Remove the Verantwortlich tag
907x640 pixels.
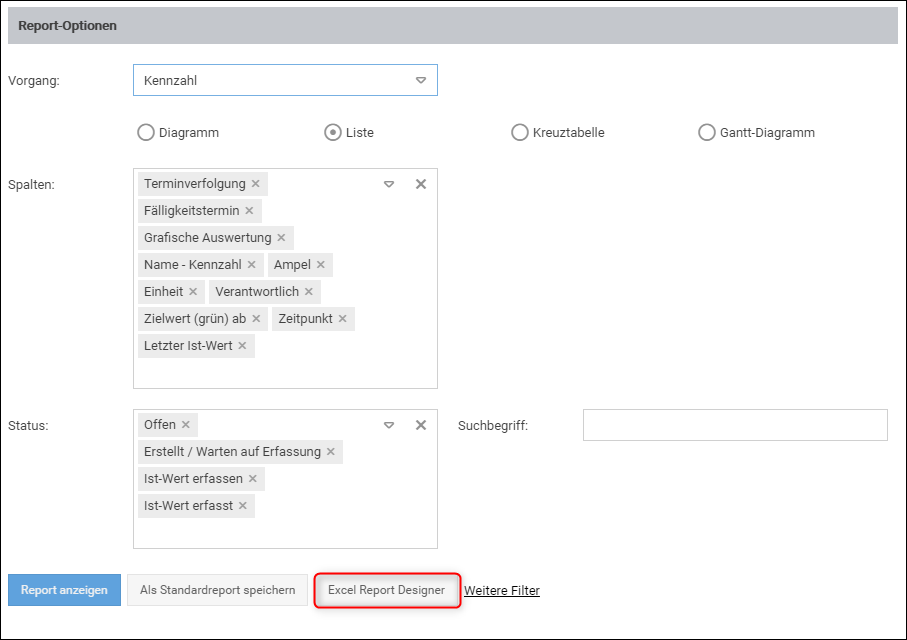[x=309, y=292]
